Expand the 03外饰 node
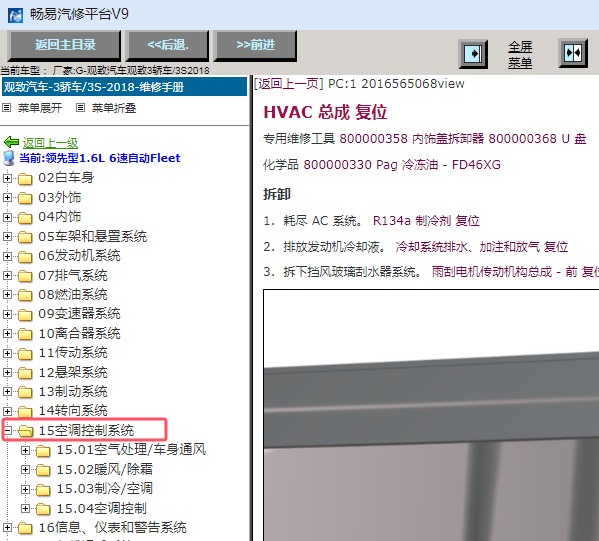This screenshot has width=599, height=541. pos(7,198)
